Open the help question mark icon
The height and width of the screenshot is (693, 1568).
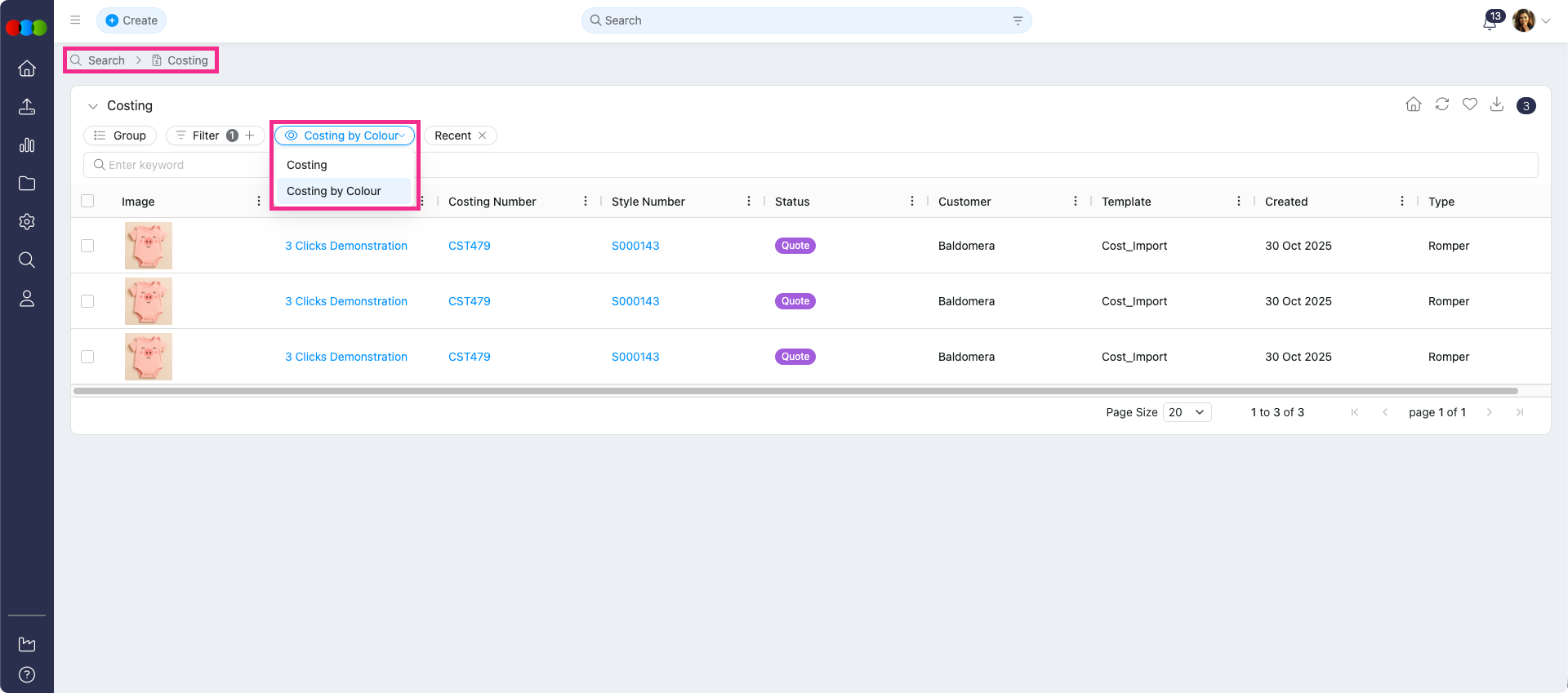[x=27, y=675]
